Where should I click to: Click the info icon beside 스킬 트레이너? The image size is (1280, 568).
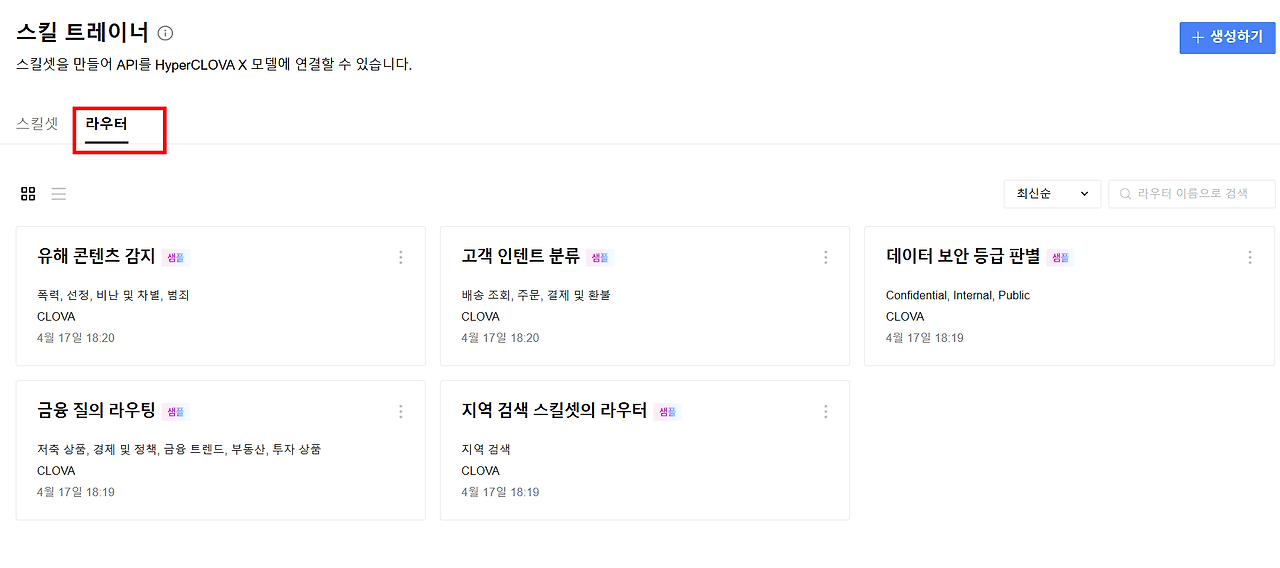(166, 33)
